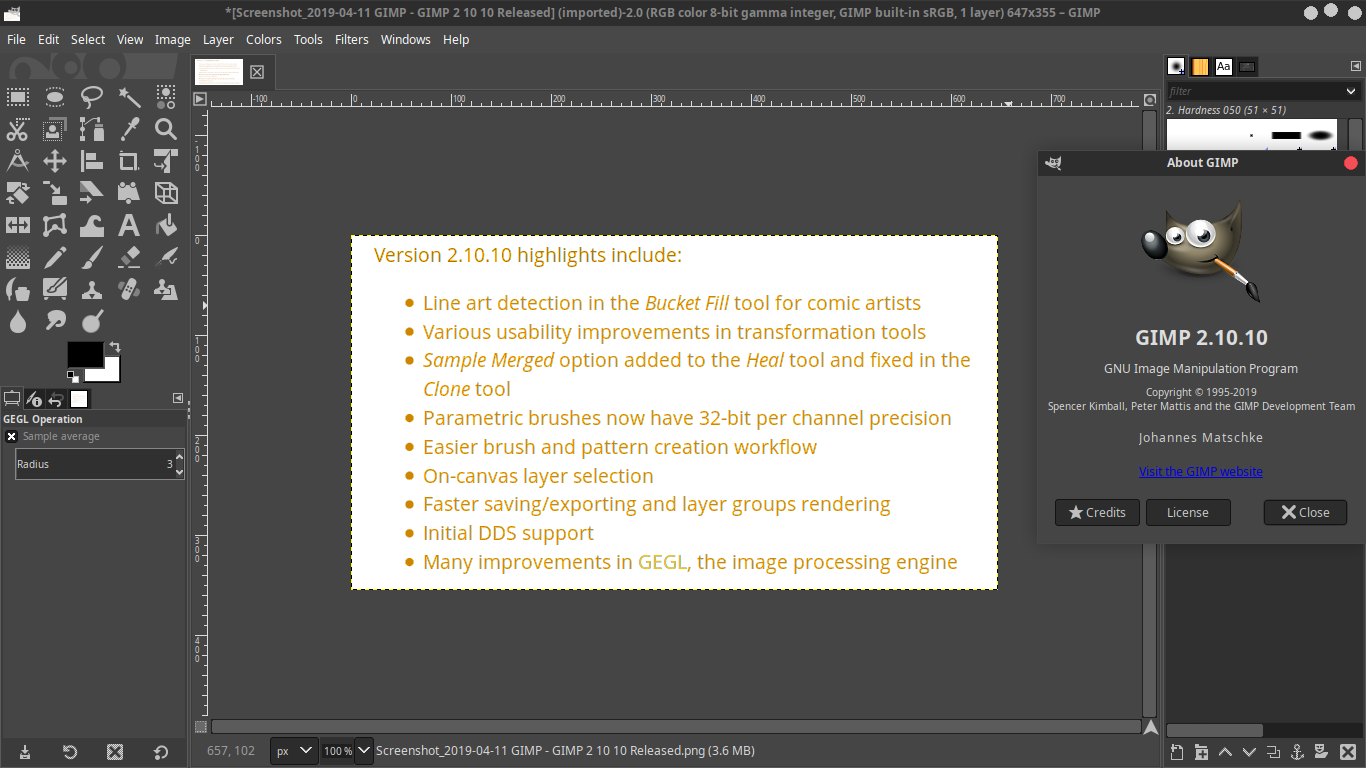Select the Dodge/Burn tool
Screen dimensions: 1366x768
92,322
